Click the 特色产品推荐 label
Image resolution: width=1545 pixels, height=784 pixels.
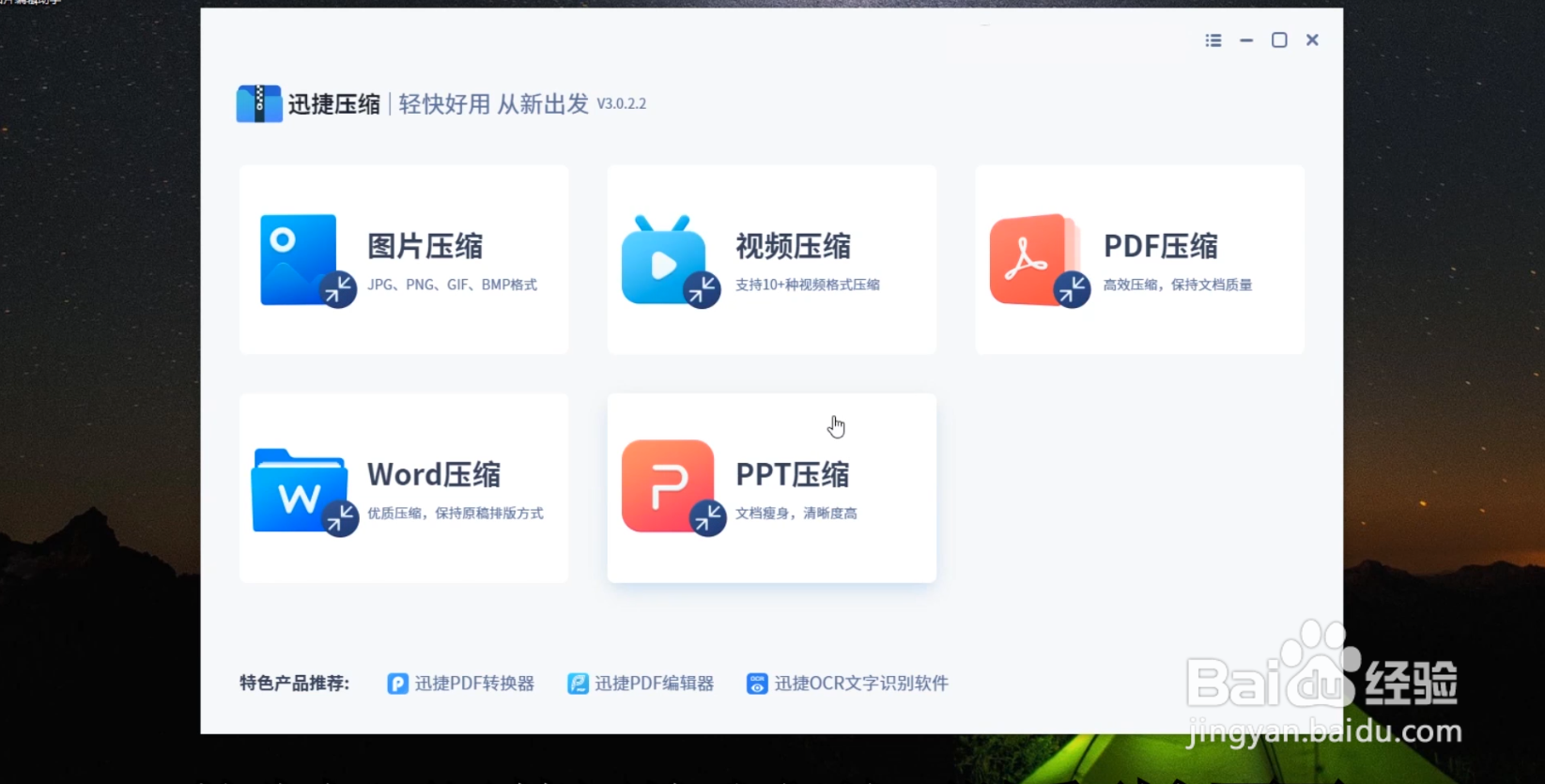click(294, 684)
